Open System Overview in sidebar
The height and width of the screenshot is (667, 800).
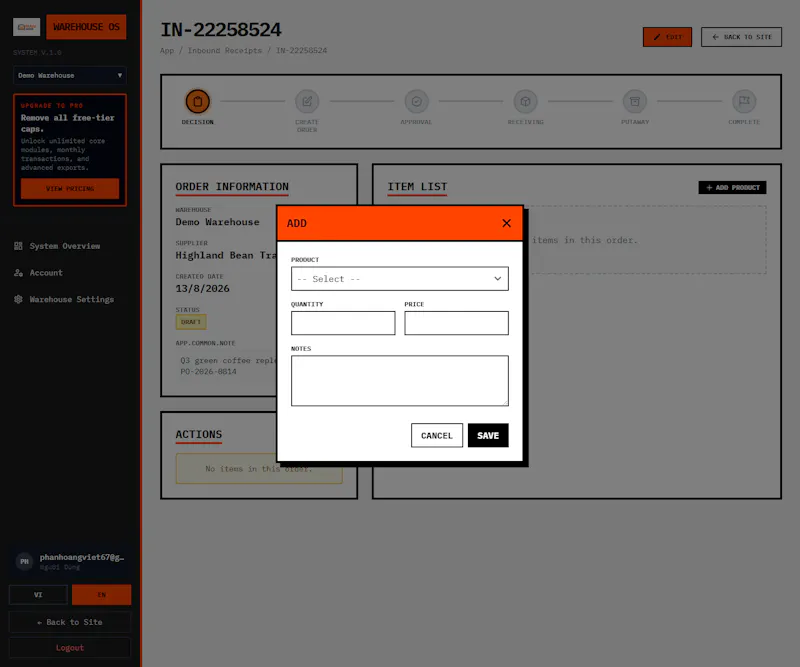click(64, 246)
